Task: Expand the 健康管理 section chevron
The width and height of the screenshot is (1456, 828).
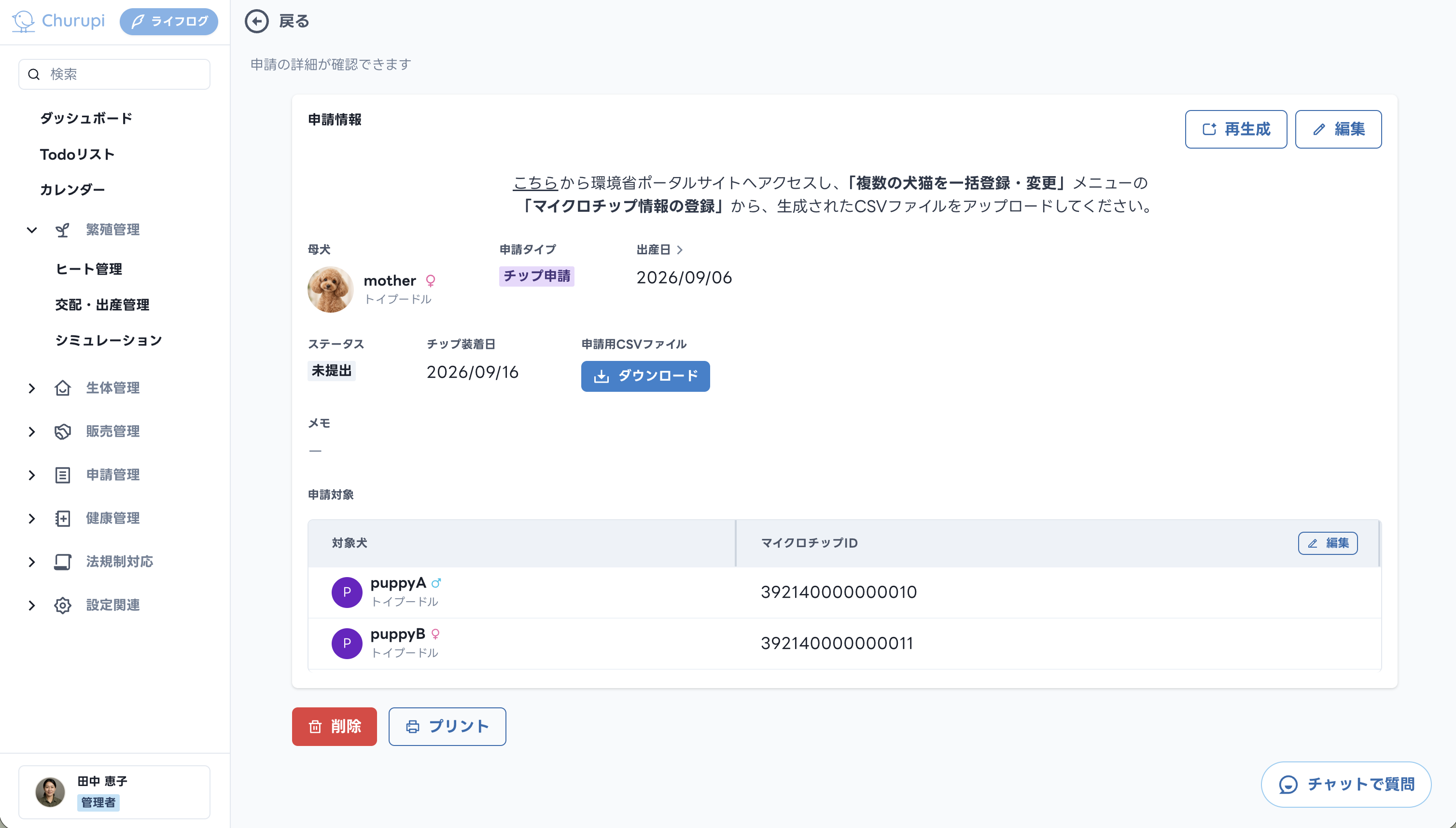Action: [x=32, y=518]
